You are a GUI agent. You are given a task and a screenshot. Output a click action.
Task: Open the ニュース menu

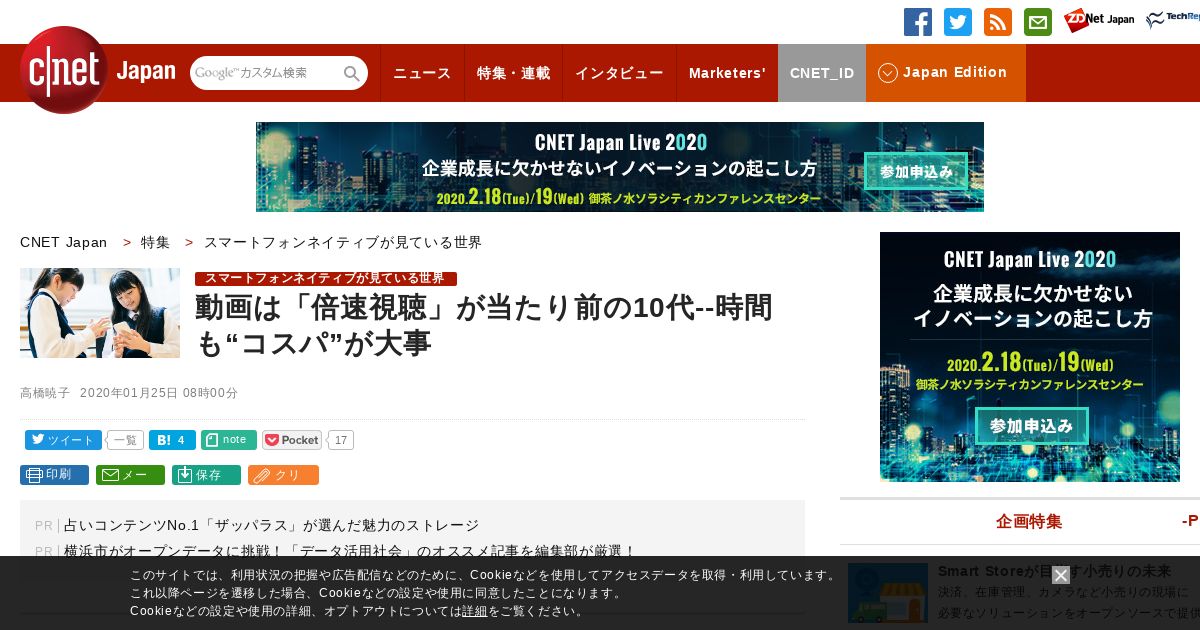[x=422, y=73]
